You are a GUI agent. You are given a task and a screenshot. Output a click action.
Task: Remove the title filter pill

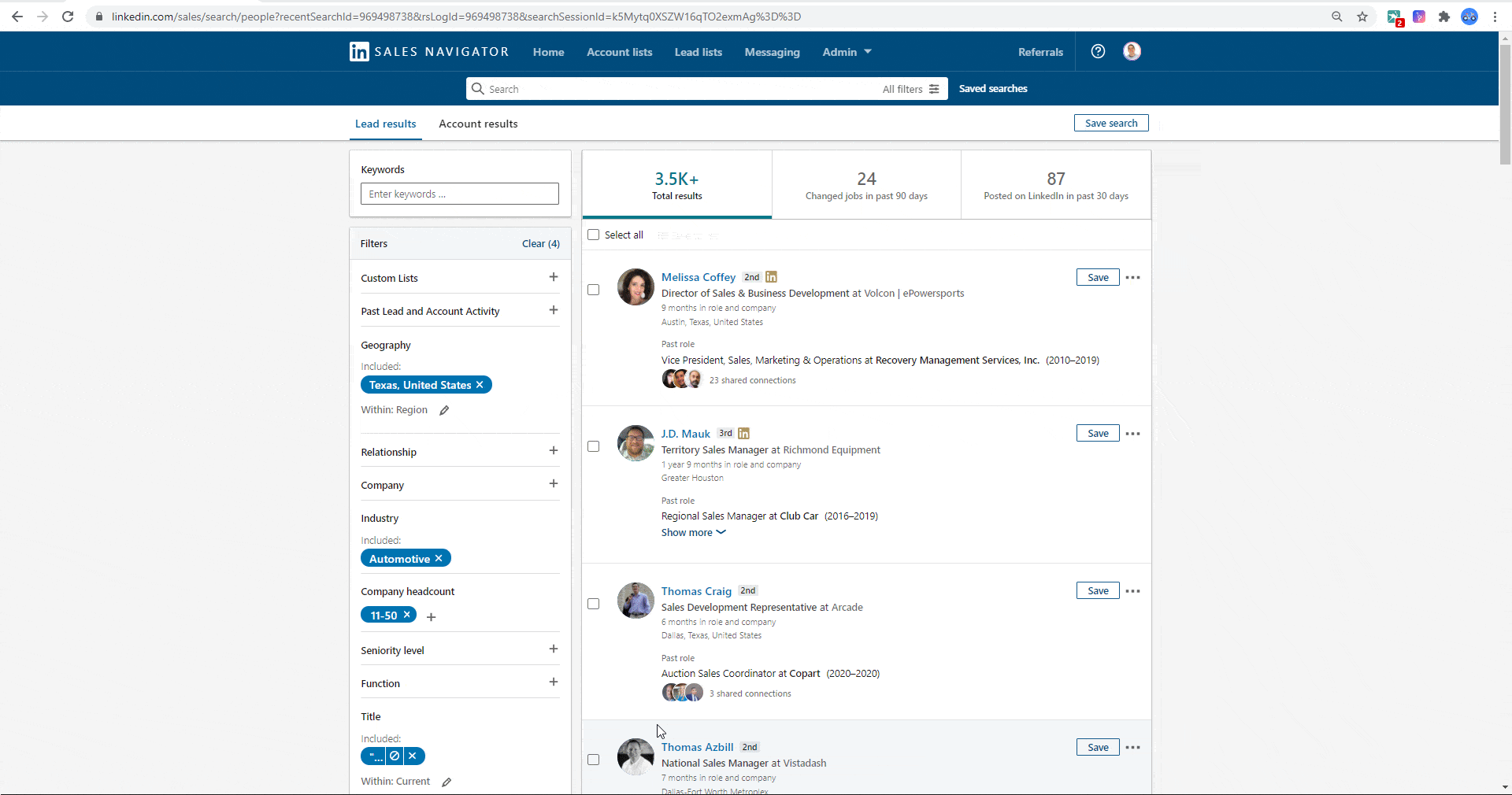[x=413, y=756]
